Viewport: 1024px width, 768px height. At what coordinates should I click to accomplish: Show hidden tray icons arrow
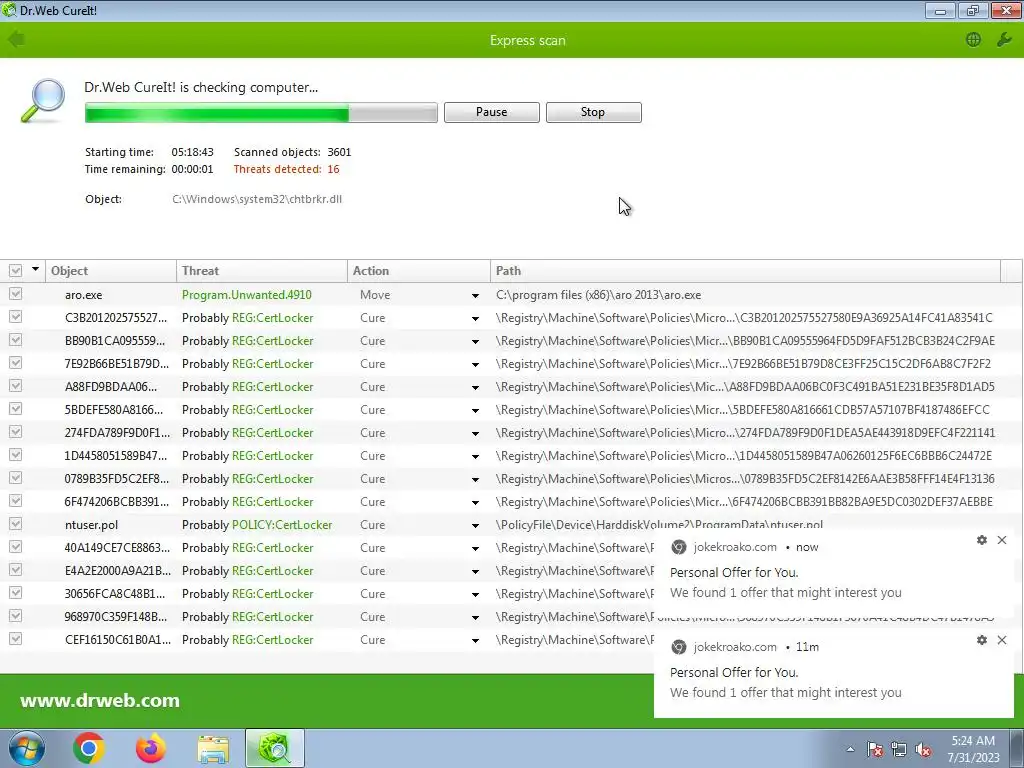point(850,749)
